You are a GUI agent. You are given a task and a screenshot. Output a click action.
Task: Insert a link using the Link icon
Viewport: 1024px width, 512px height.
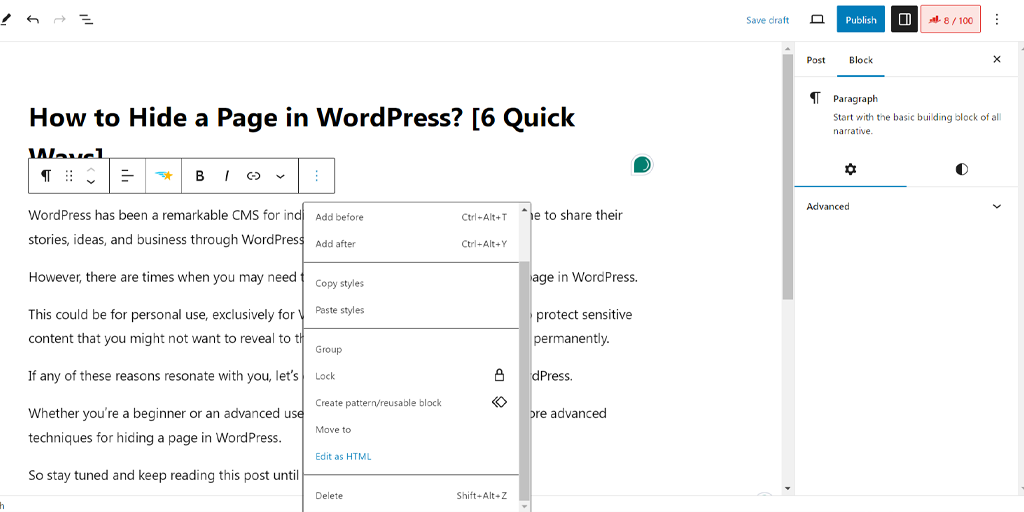coord(253,176)
